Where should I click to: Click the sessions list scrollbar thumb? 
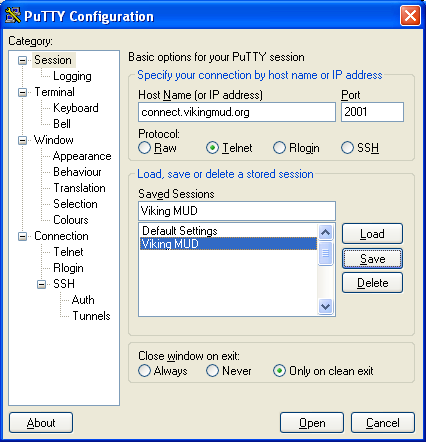[x=325, y=253]
